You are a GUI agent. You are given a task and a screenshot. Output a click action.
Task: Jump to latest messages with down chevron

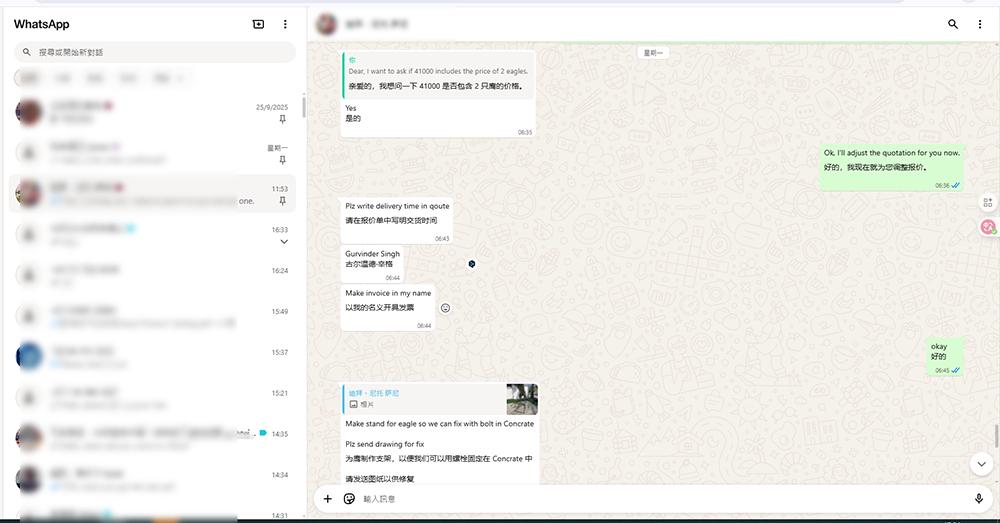[981, 463]
